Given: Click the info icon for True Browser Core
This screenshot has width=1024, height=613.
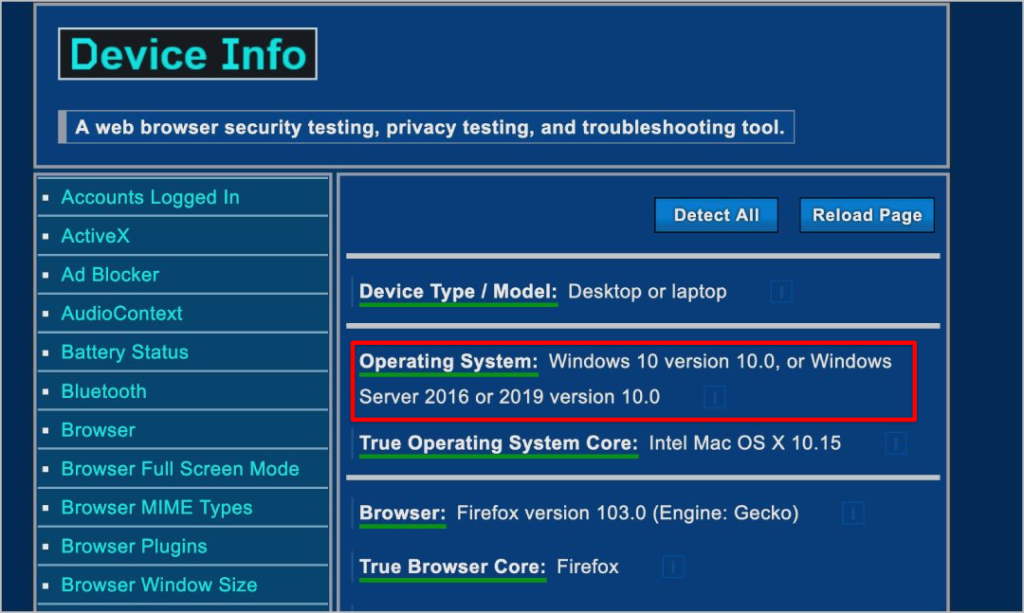Looking at the screenshot, I should 673,567.
